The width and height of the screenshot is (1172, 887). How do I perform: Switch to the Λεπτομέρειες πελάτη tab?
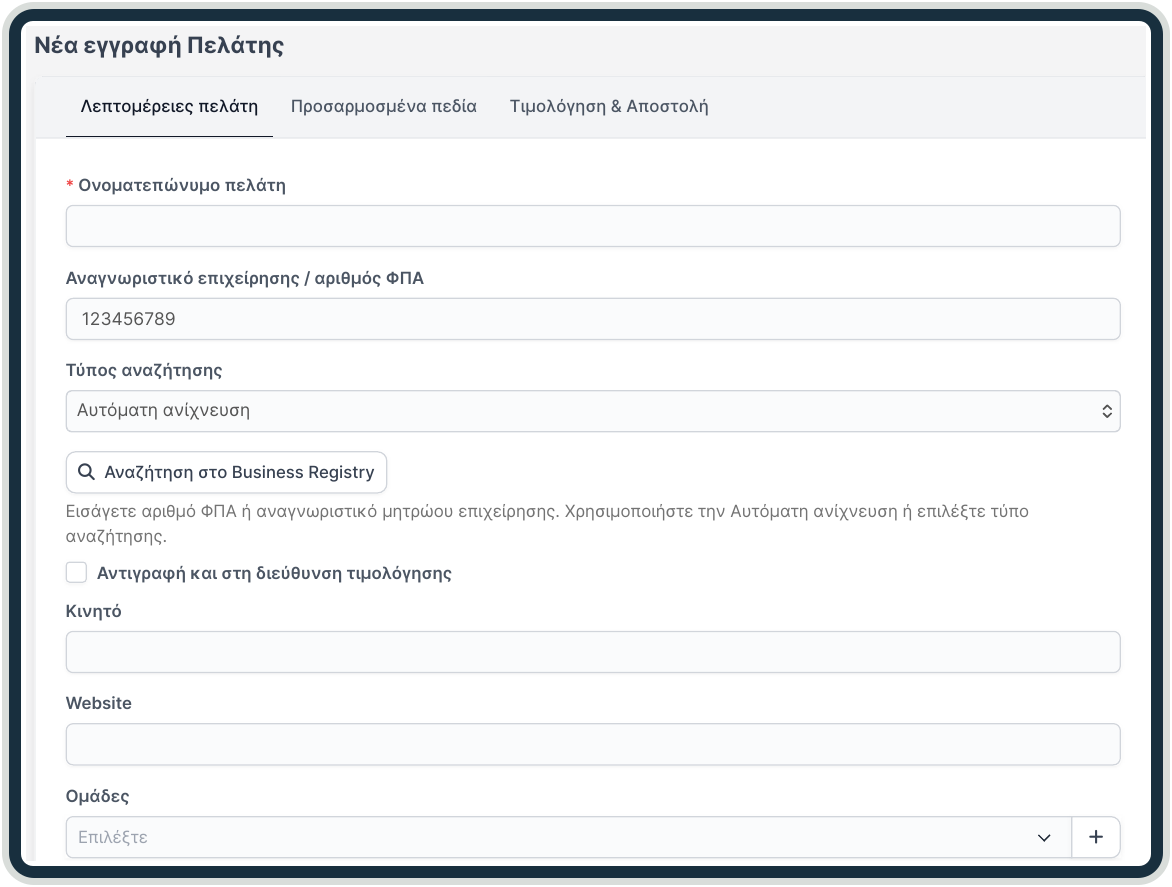169,106
